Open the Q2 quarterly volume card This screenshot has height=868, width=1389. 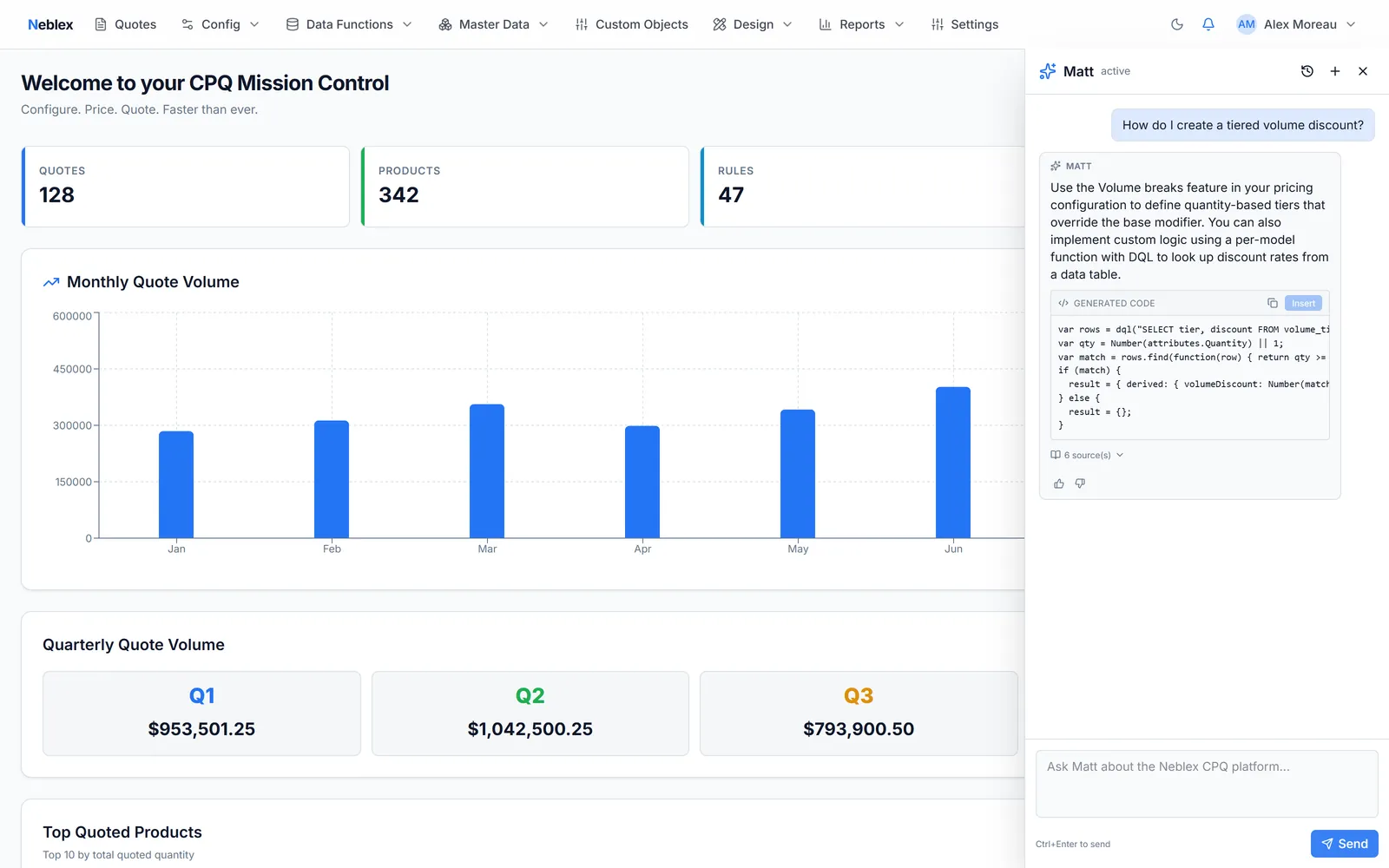(x=530, y=713)
